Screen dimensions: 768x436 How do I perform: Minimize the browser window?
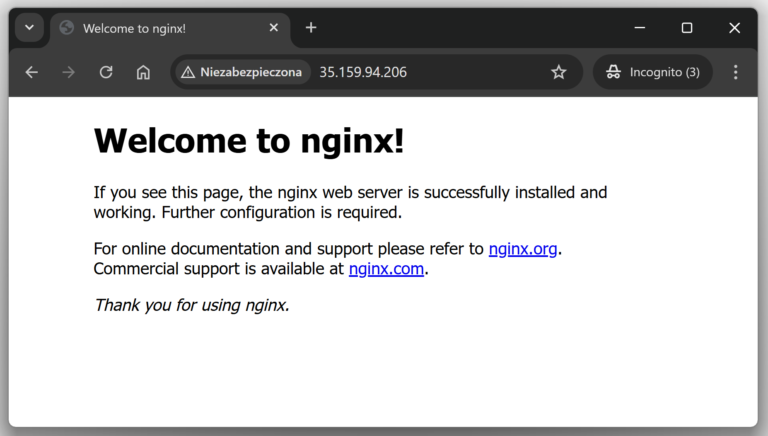coord(640,28)
